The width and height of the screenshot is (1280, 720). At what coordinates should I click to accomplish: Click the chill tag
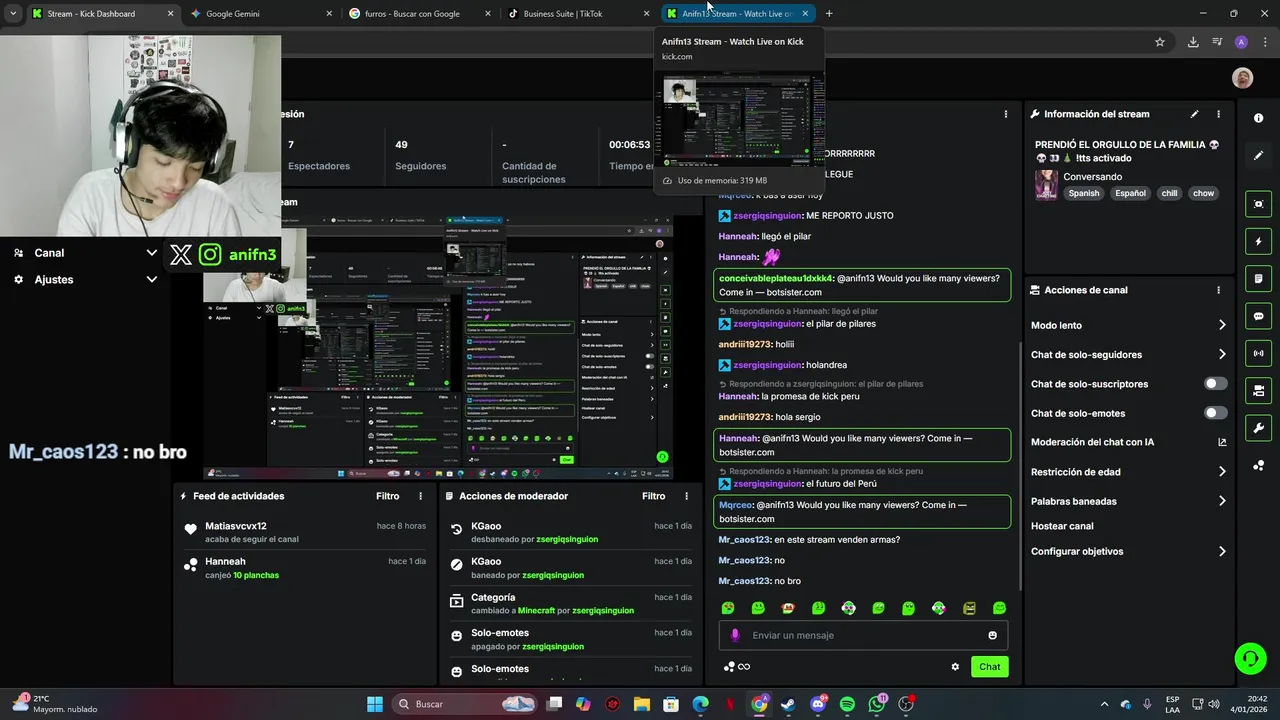pos(1169,193)
